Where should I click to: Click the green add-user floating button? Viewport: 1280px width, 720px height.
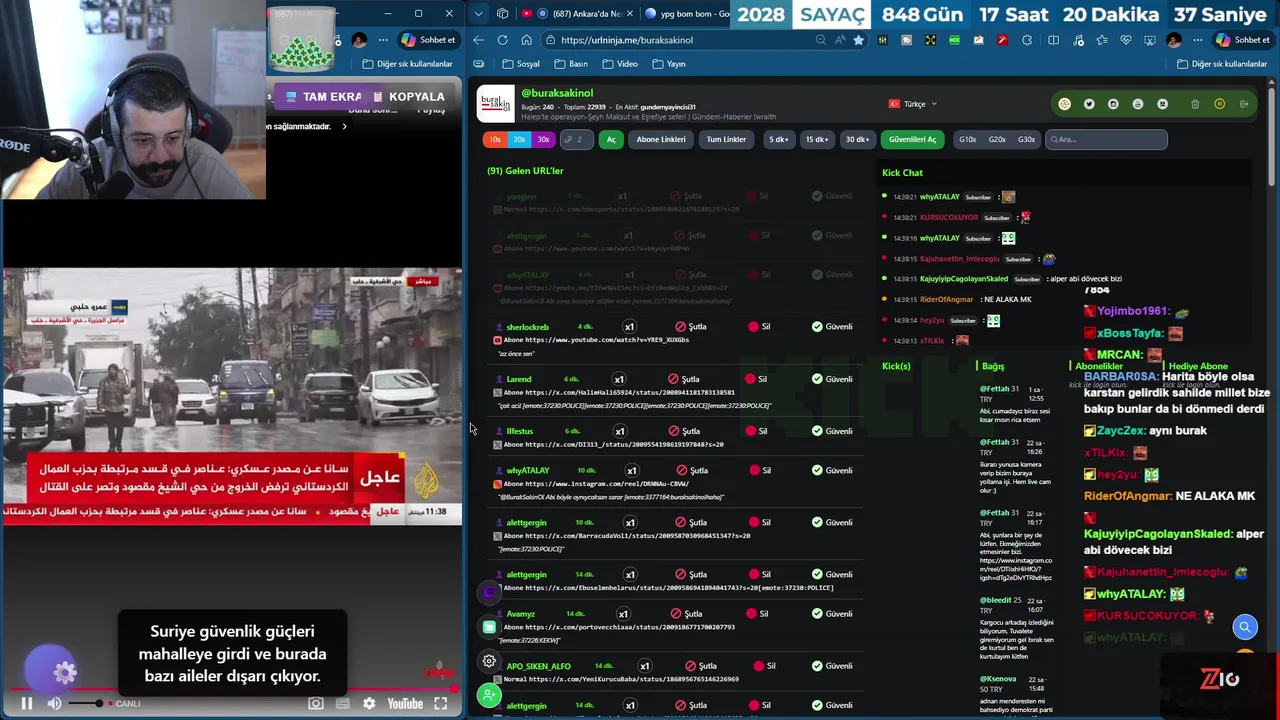tap(489, 695)
